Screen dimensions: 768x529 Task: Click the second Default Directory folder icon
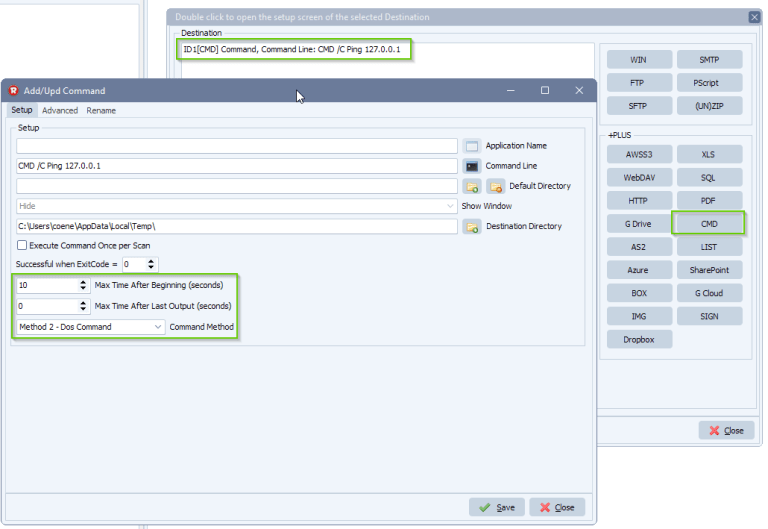[496, 187]
